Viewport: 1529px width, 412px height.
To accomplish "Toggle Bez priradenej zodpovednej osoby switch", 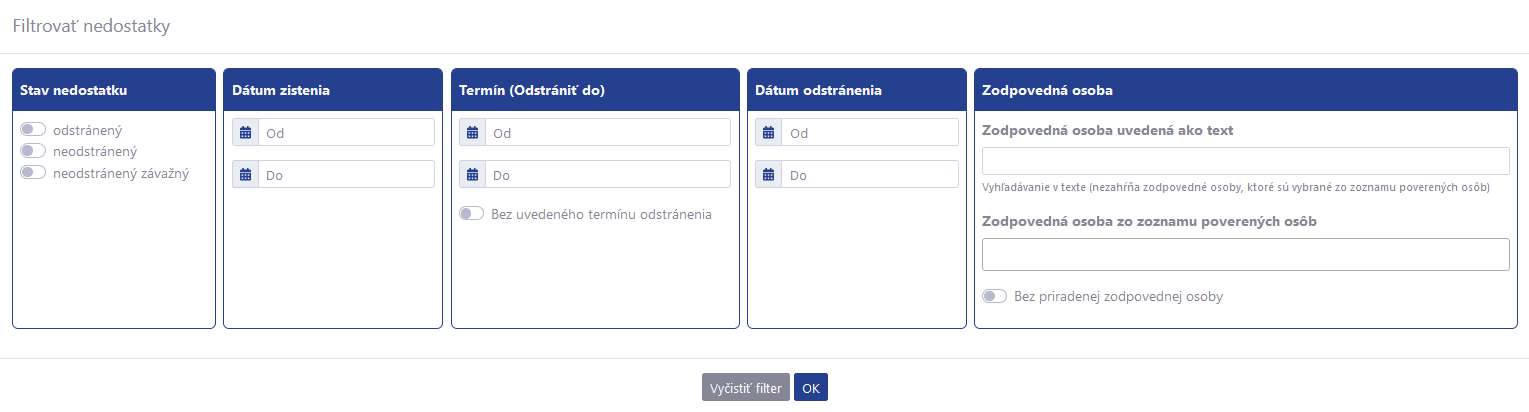I will pyautogui.click(x=995, y=296).
